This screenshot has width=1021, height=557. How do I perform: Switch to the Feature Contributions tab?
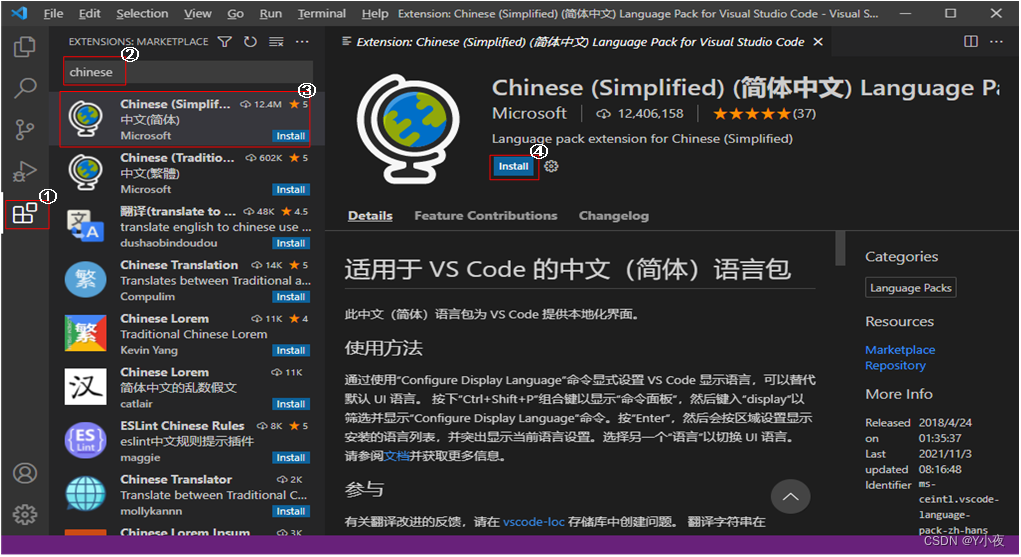coord(486,216)
